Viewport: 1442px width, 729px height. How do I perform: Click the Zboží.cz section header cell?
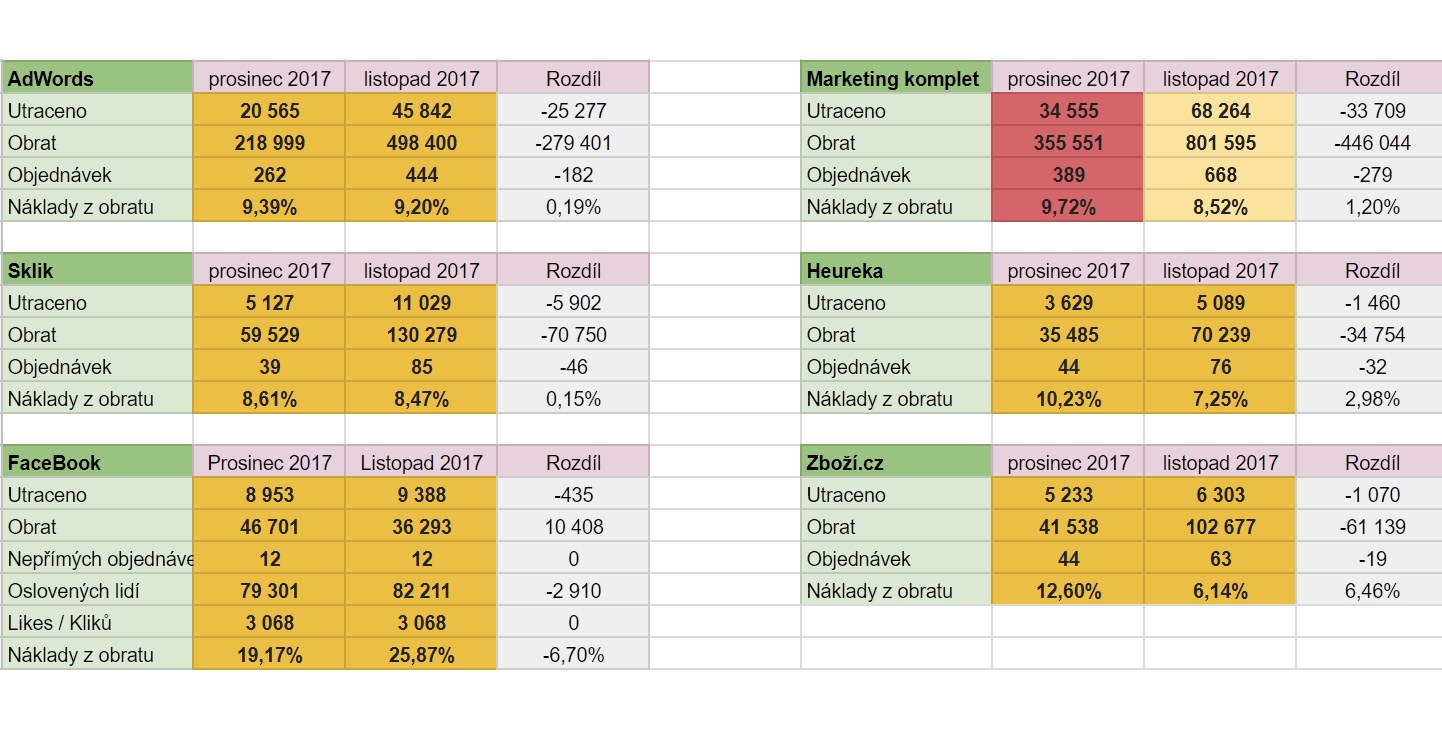[x=895, y=462]
